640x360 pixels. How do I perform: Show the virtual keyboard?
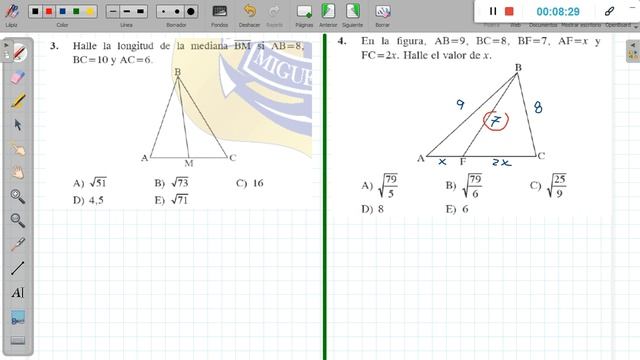tap(18, 340)
